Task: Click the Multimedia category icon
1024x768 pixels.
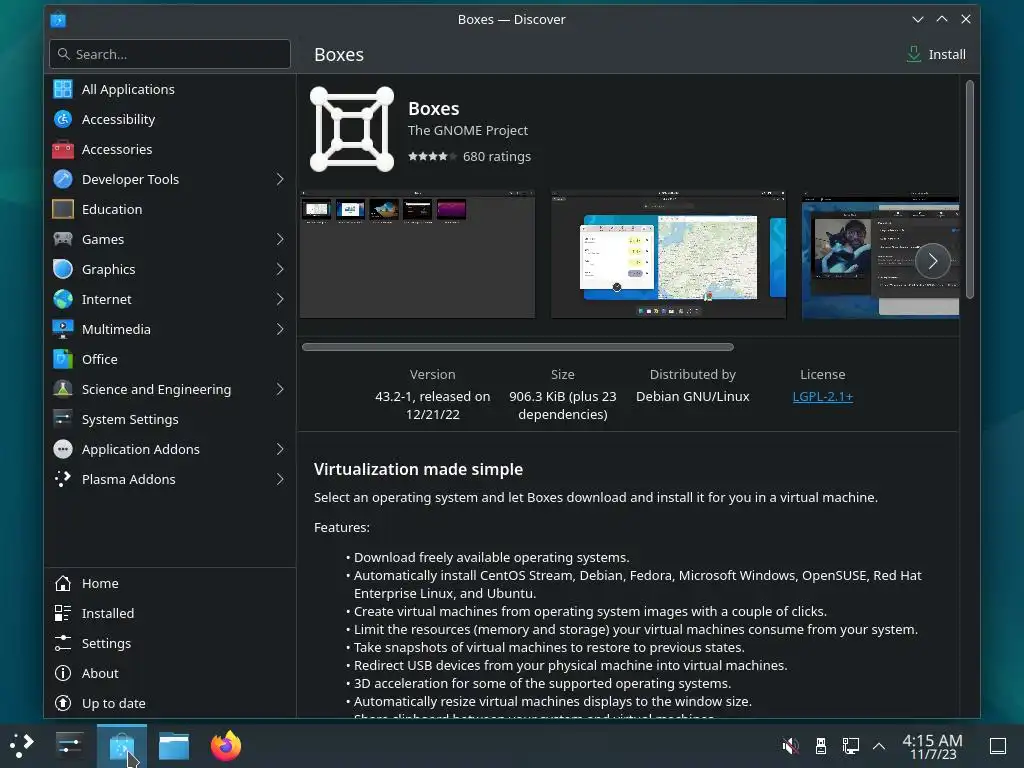Action: point(63,329)
